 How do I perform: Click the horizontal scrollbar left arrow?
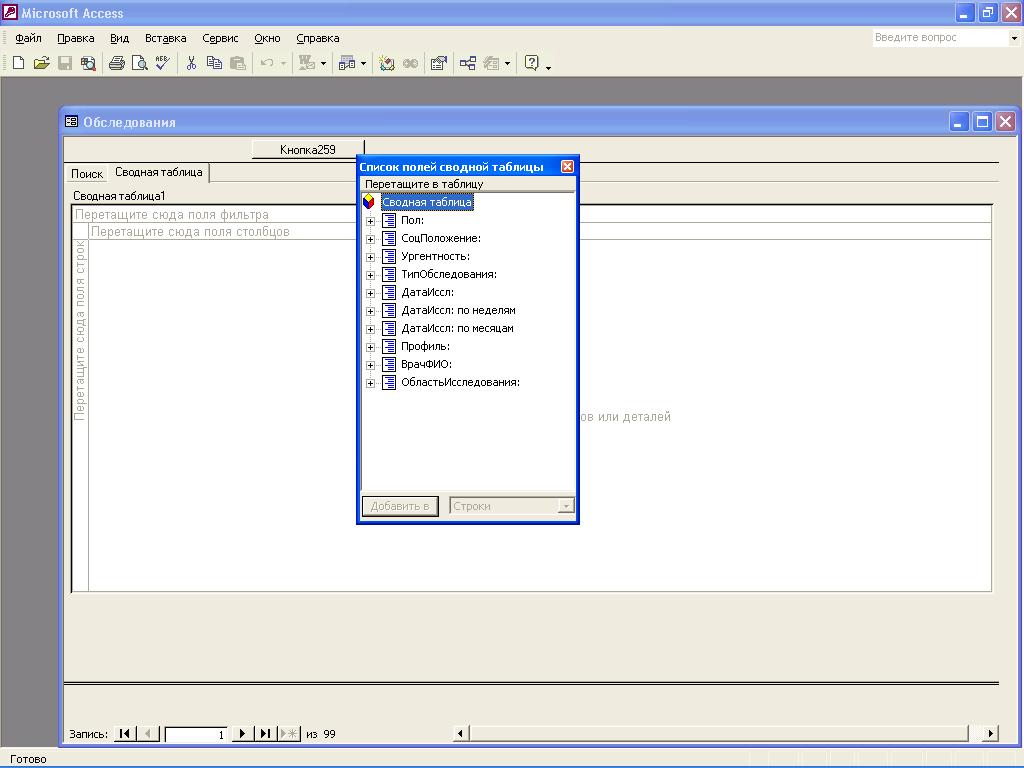(x=460, y=733)
